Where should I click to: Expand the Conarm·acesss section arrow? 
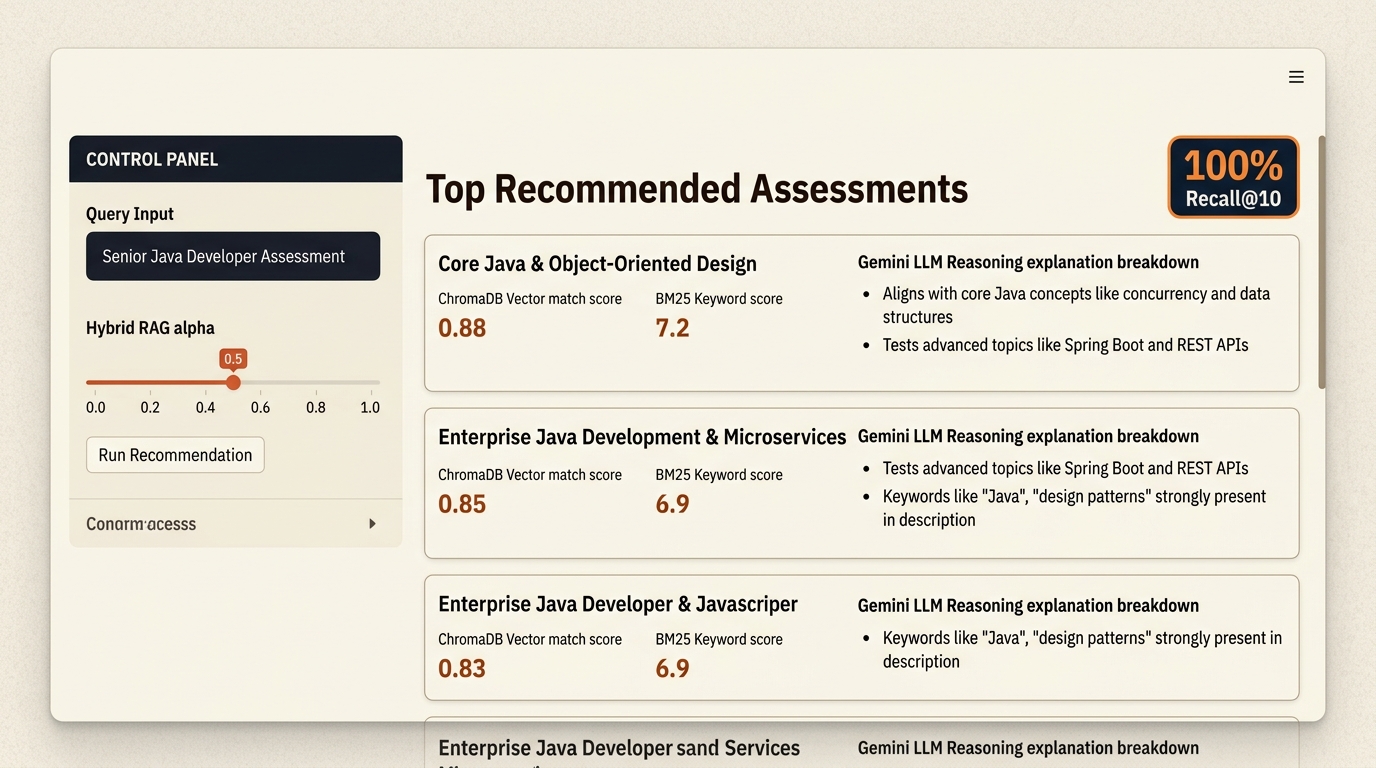[372, 524]
